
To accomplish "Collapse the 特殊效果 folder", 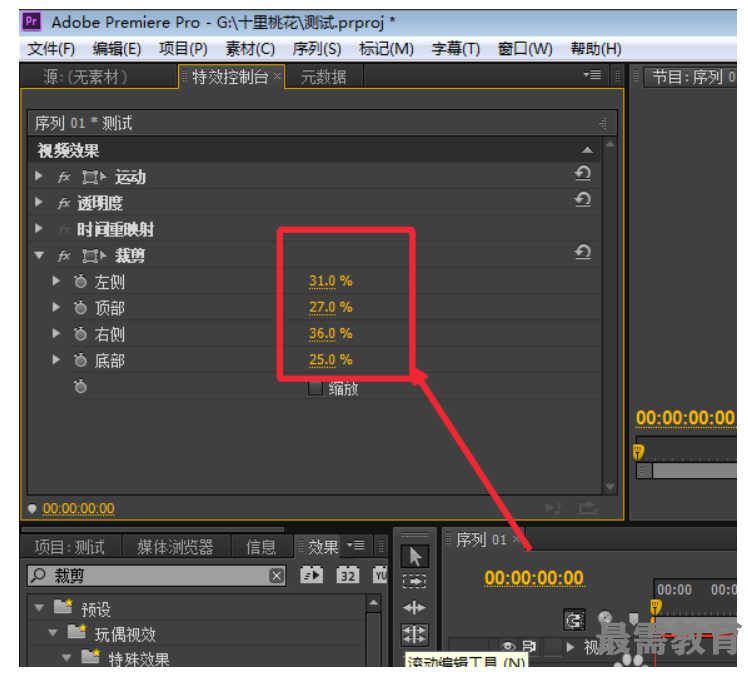I will (66, 658).
